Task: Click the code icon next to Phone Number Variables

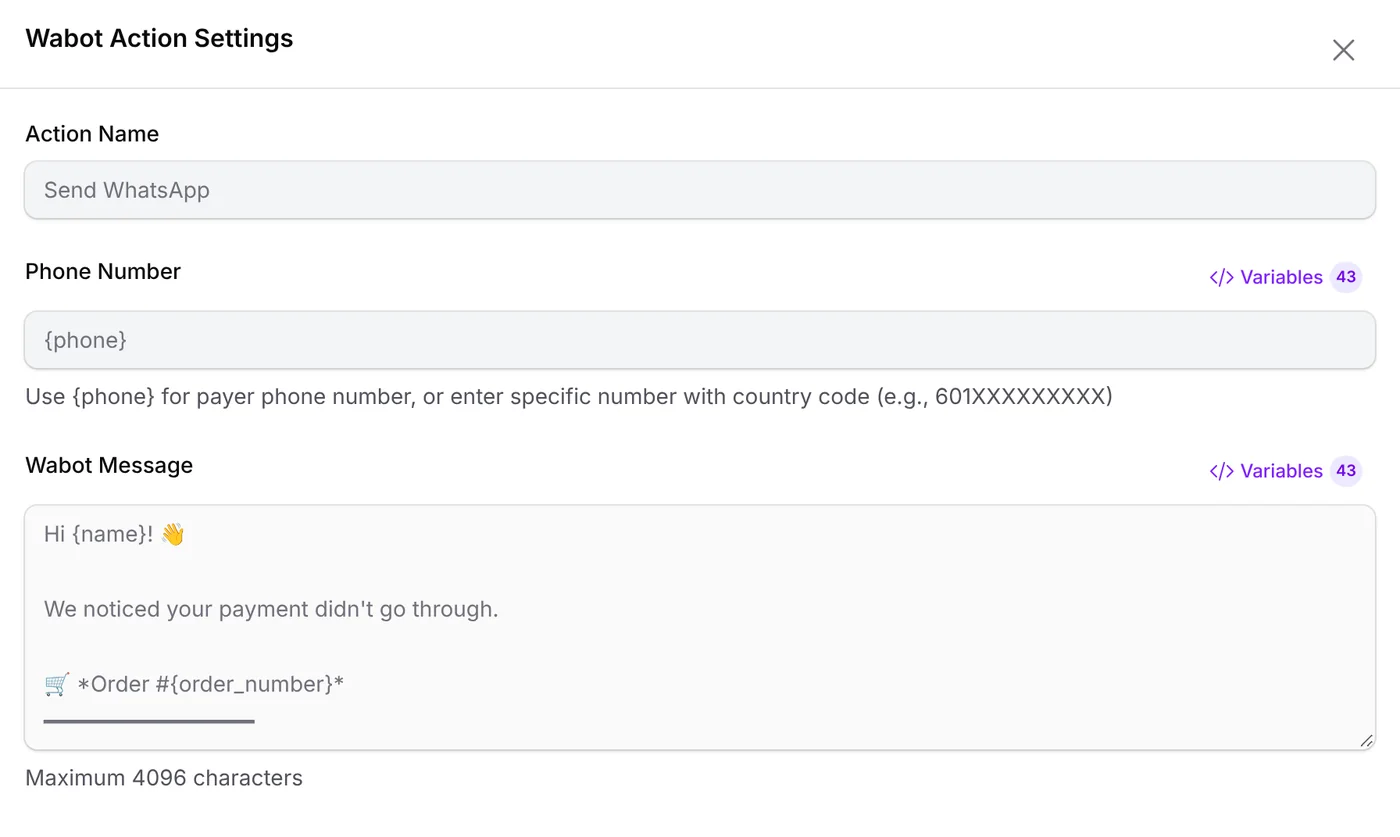Action: click(x=1221, y=277)
